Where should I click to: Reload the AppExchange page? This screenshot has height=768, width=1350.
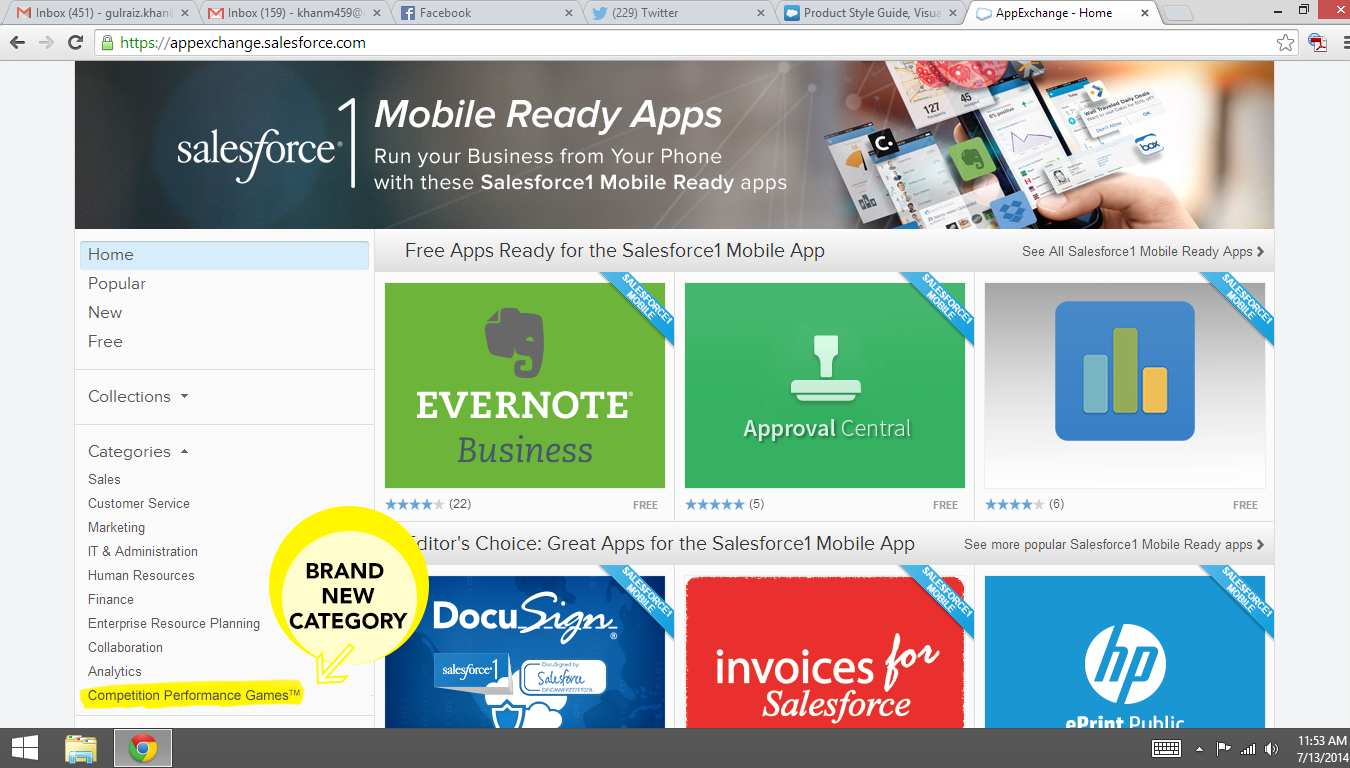coord(75,43)
